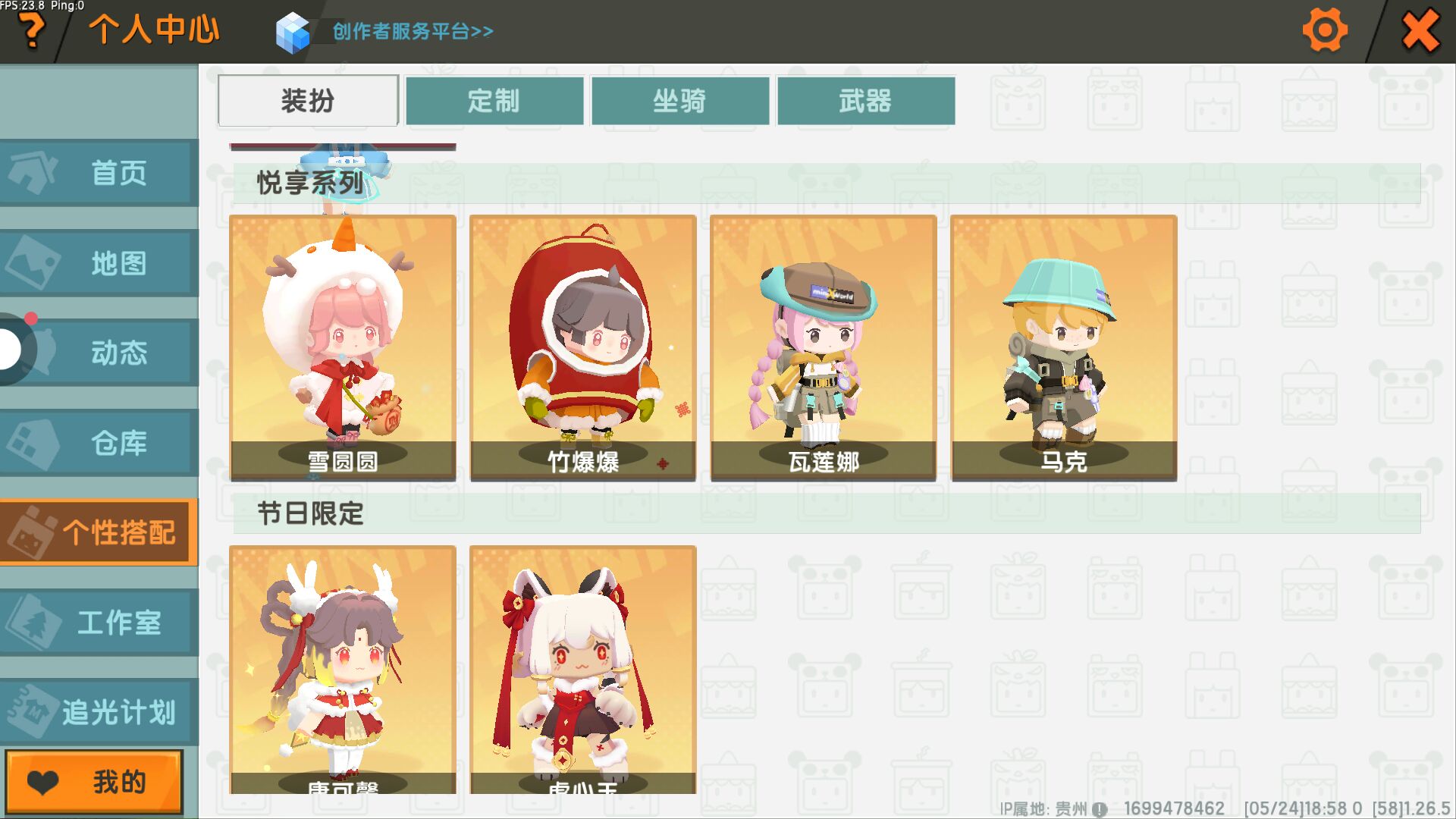This screenshot has height=819, width=1456.
Task: Open 仓库 warehouse menu item
Action: 99,443
